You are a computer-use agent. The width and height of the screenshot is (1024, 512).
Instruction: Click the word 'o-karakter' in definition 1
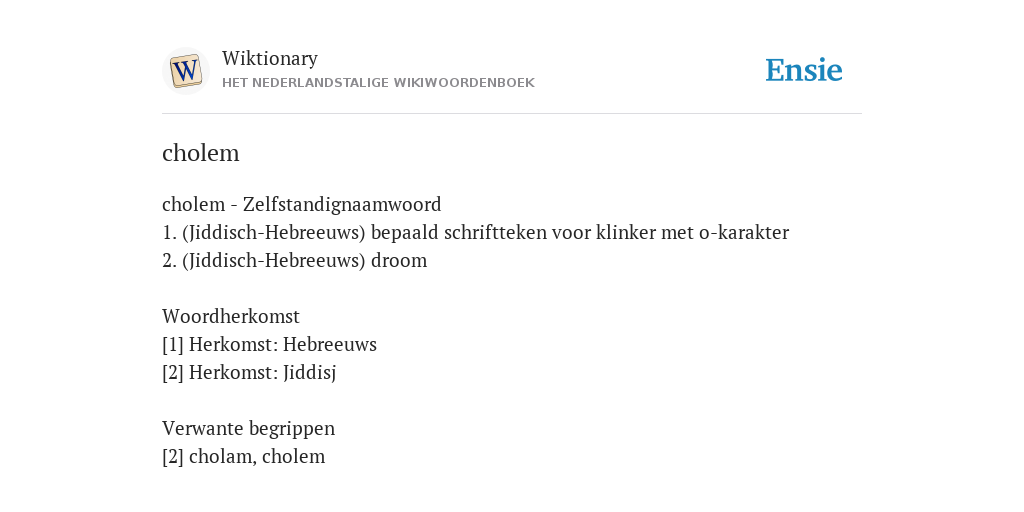(x=744, y=232)
